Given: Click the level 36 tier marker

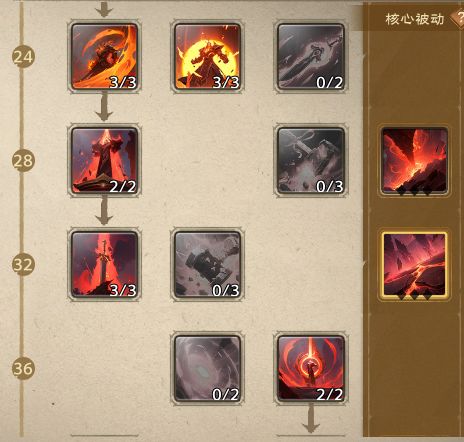Looking at the screenshot, I should pos(23,369).
